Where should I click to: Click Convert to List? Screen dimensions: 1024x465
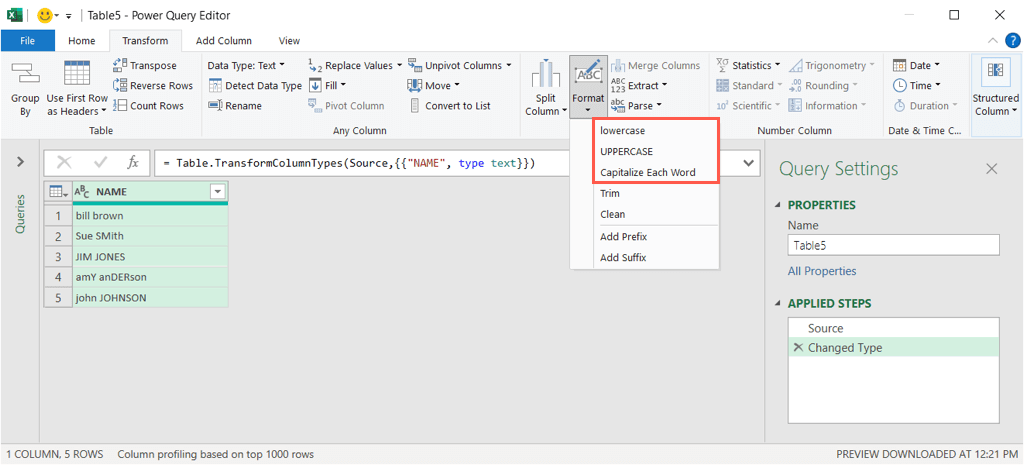tap(450, 106)
